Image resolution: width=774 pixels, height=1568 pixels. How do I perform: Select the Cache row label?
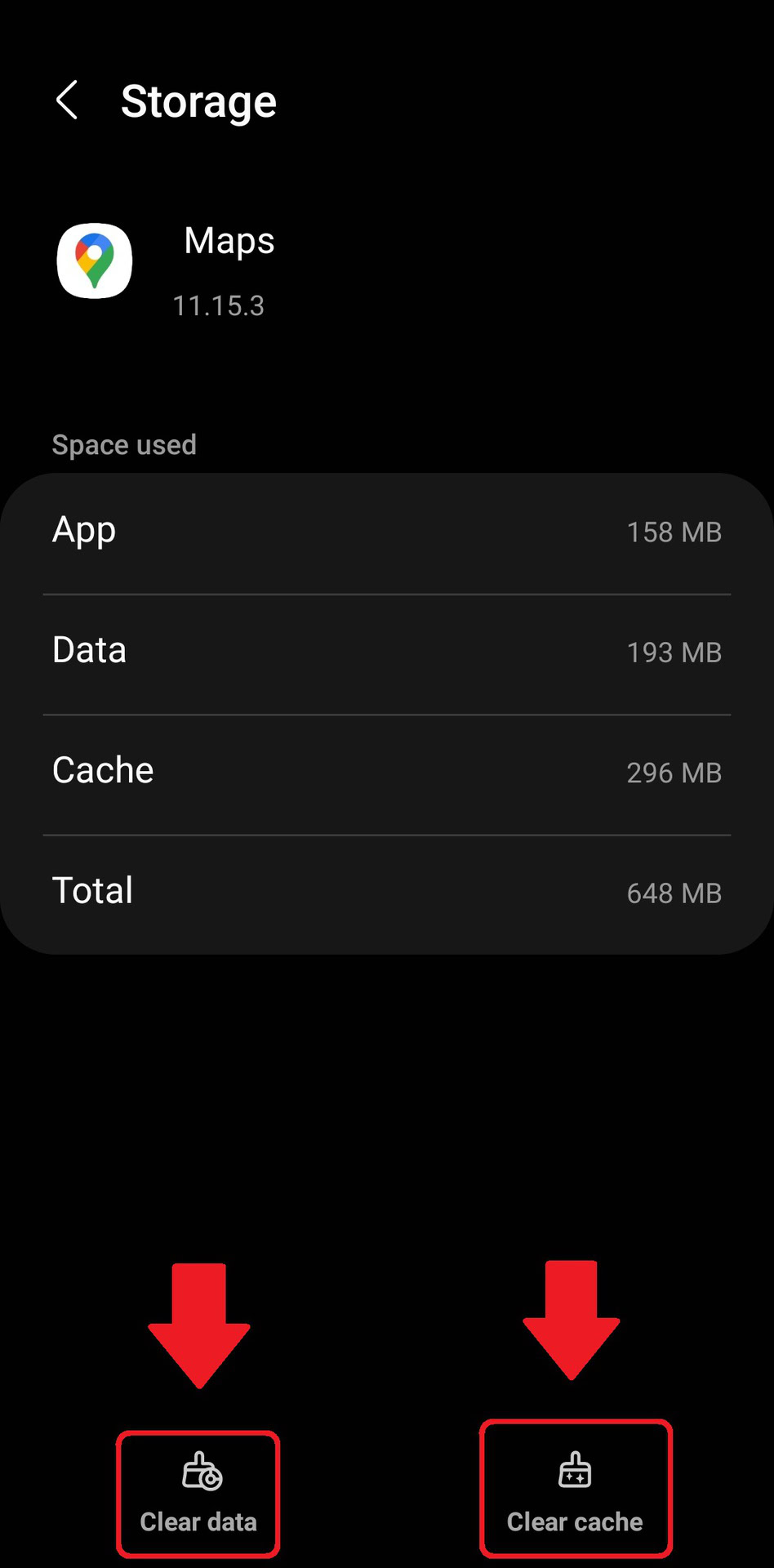tap(103, 771)
